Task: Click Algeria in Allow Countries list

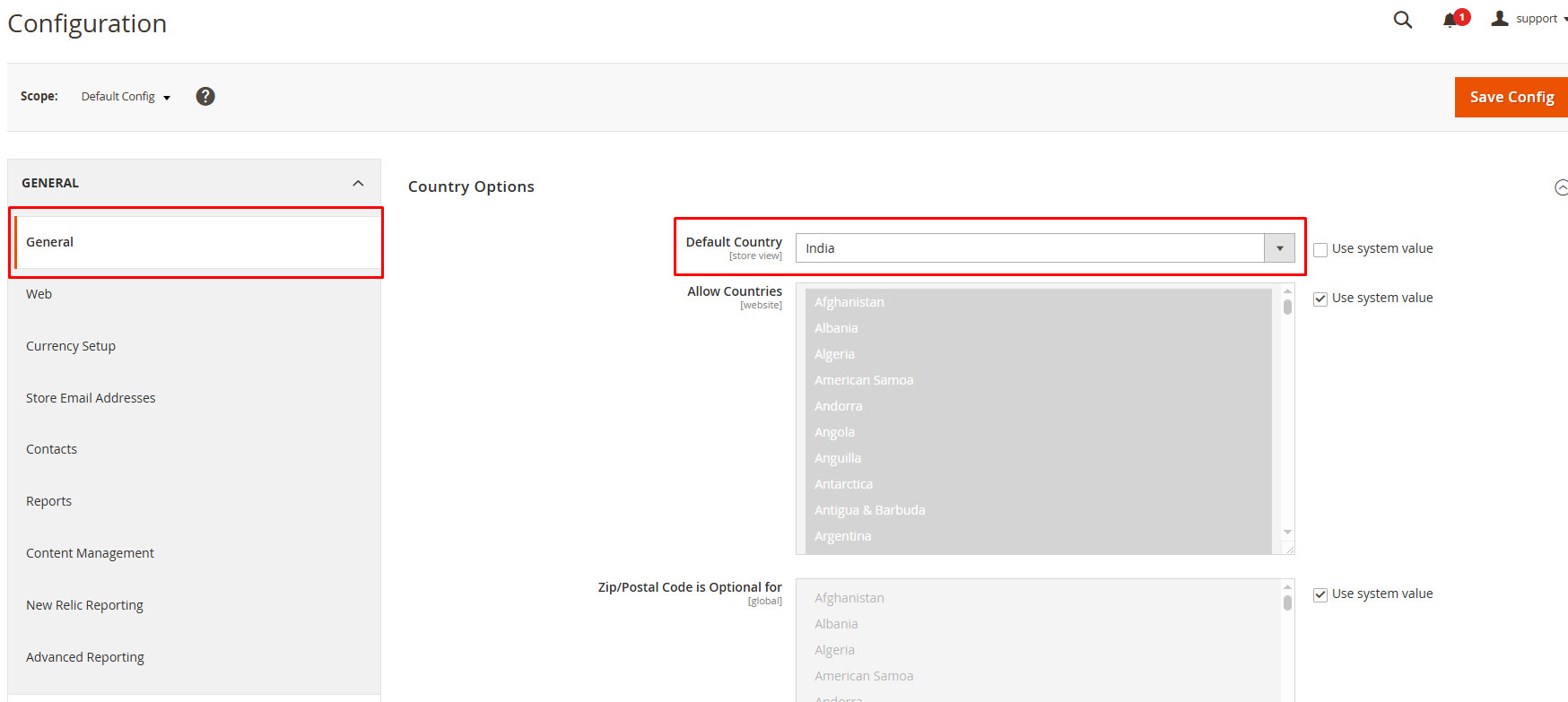Action: [1038, 354]
